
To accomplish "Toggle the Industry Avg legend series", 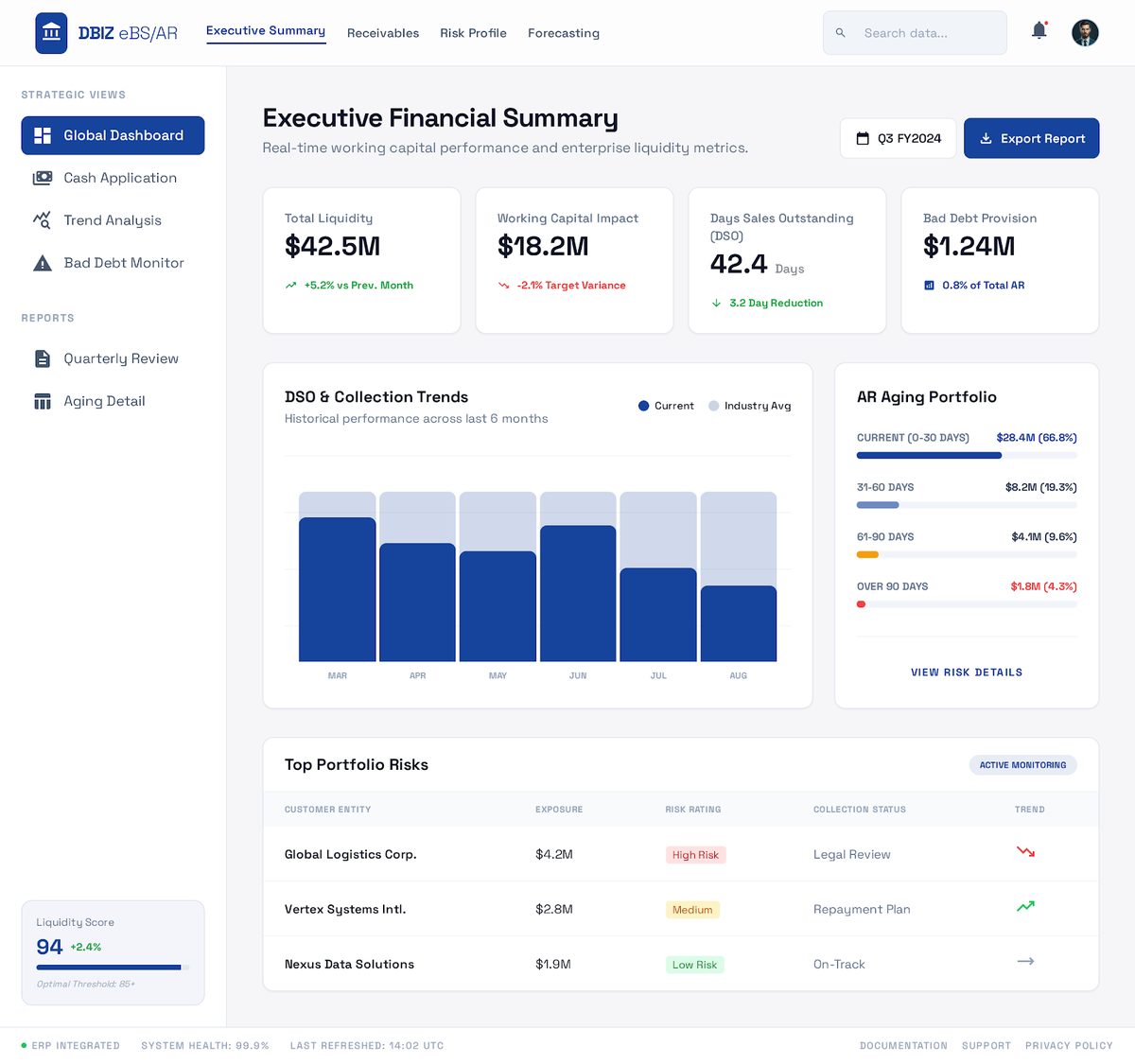I will tap(750, 406).
